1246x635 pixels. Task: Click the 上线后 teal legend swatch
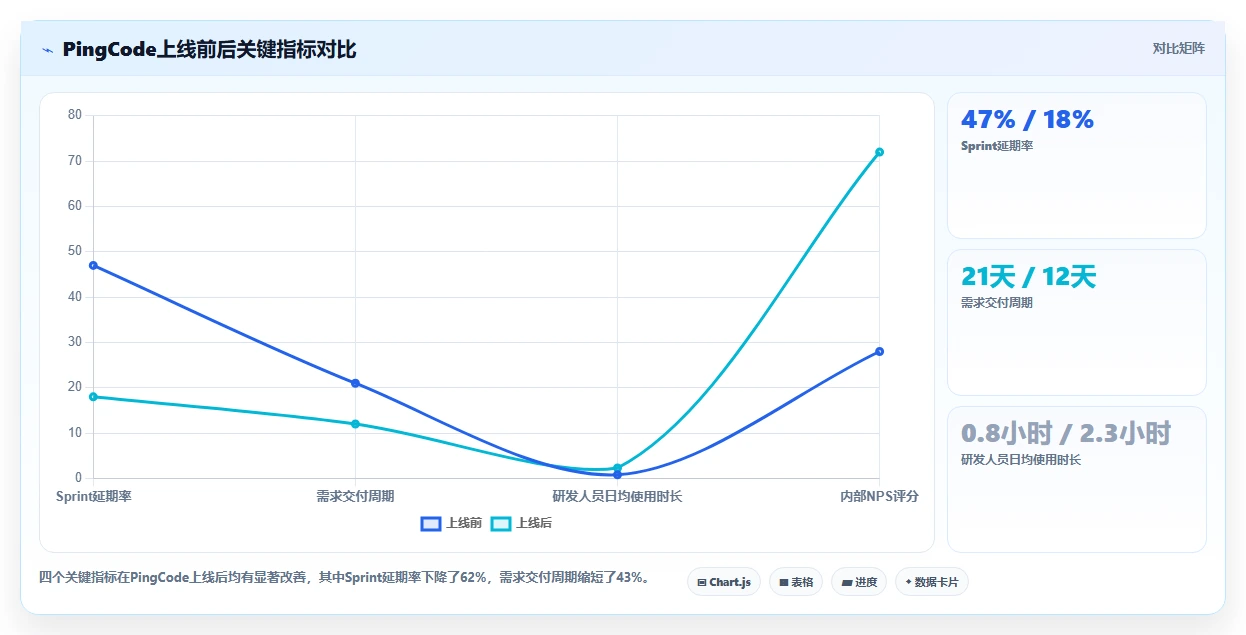501,524
